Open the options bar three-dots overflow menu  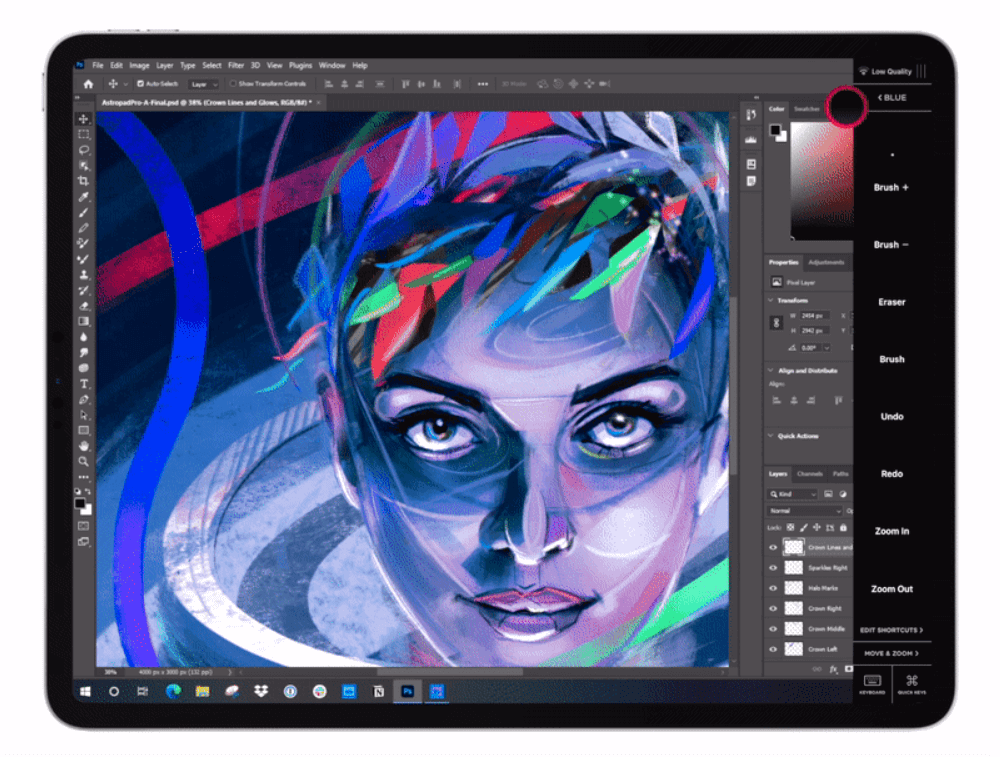[x=483, y=84]
